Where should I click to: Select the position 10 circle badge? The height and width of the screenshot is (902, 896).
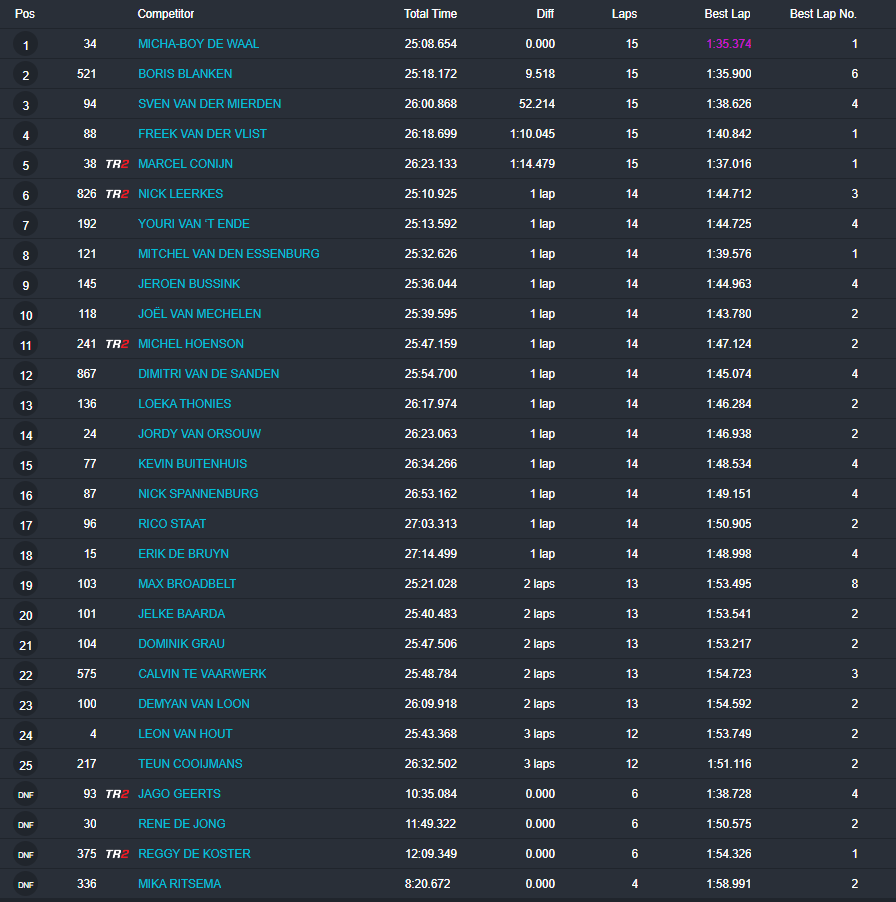point(26,315)
